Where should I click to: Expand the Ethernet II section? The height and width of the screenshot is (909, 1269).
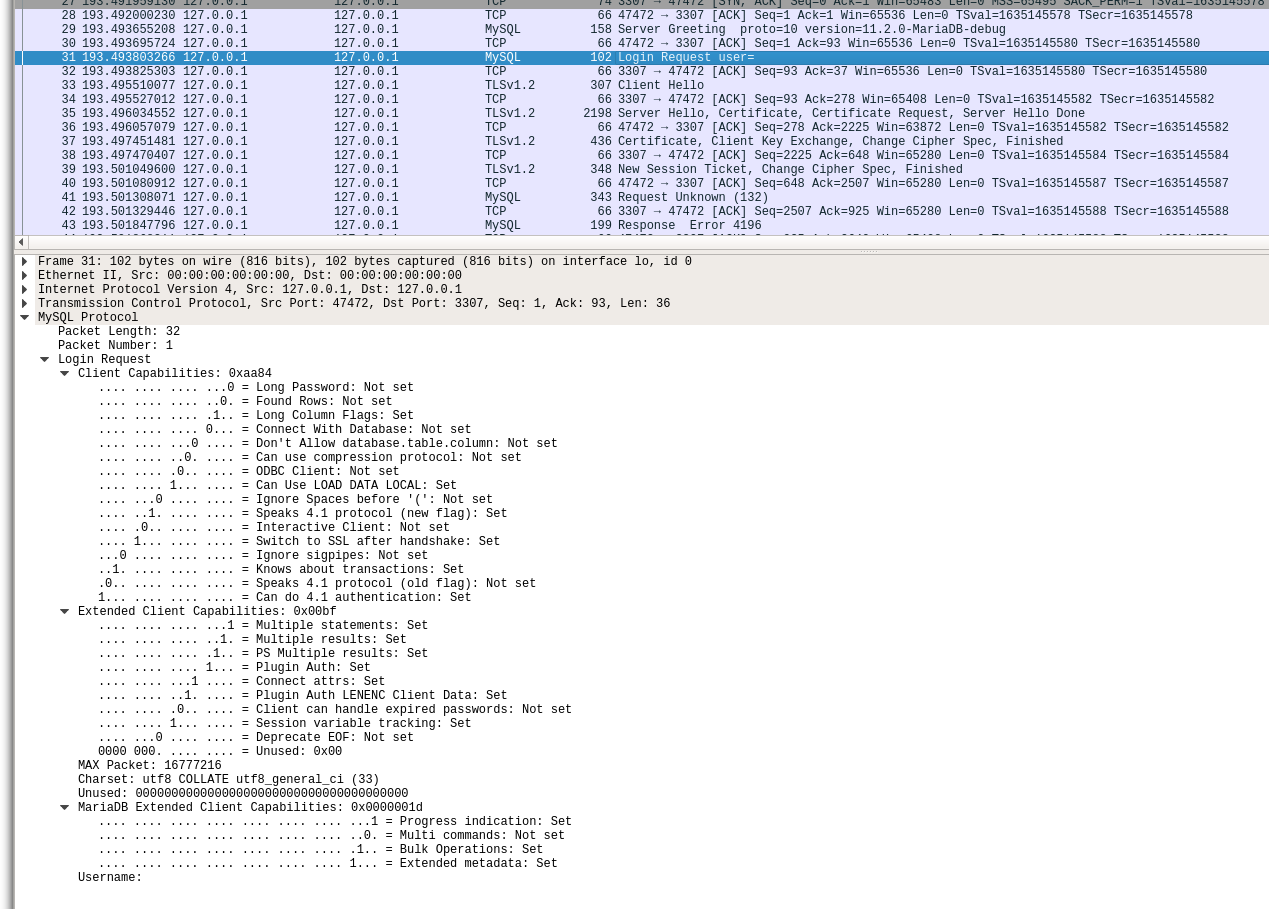(x=24, y=276)
